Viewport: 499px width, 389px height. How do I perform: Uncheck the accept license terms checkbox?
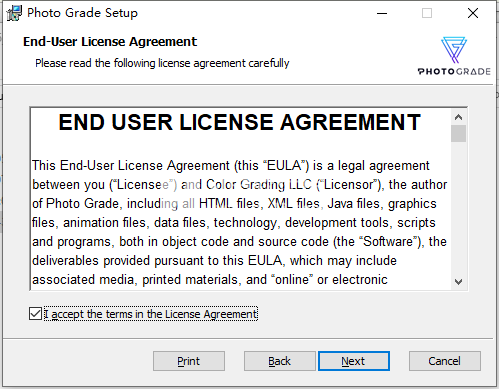[x=35, y=314]
